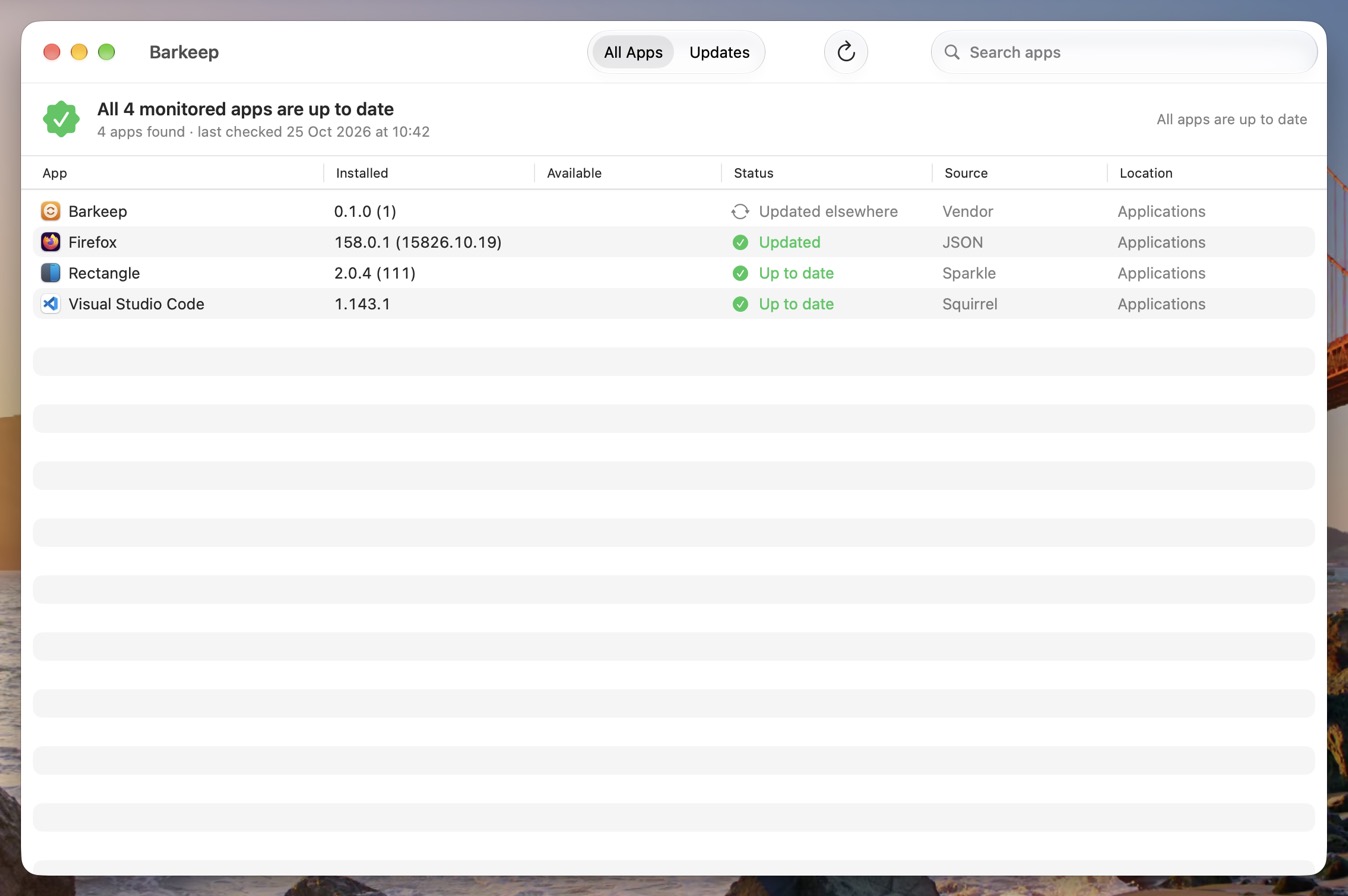The width and height of the screenshot is (1348, 896).
Task: Click the JSON source cell
Action: click(x=963, y=242)
